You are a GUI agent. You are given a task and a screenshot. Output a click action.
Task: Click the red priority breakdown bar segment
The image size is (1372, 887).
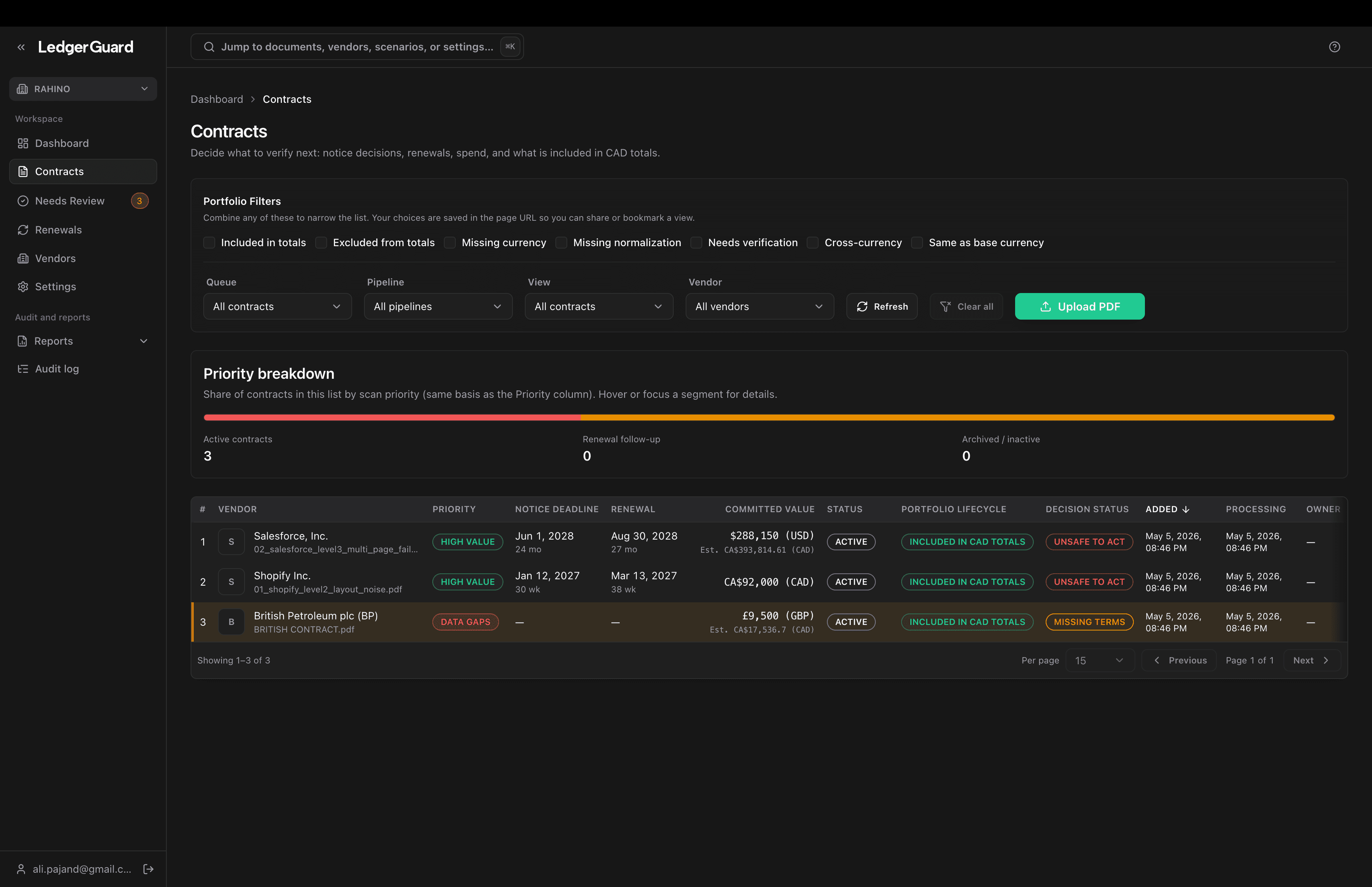coord(392,418)
